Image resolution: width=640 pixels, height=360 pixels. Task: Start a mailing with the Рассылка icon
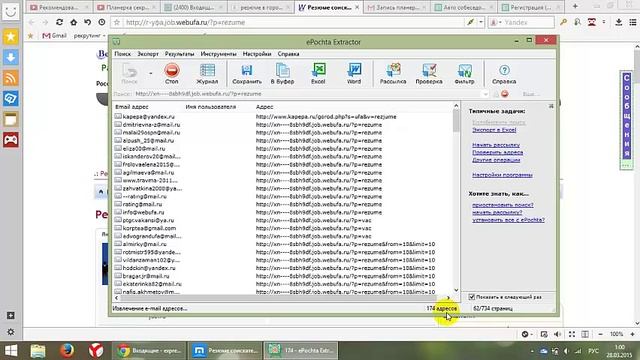pos(393,73)
